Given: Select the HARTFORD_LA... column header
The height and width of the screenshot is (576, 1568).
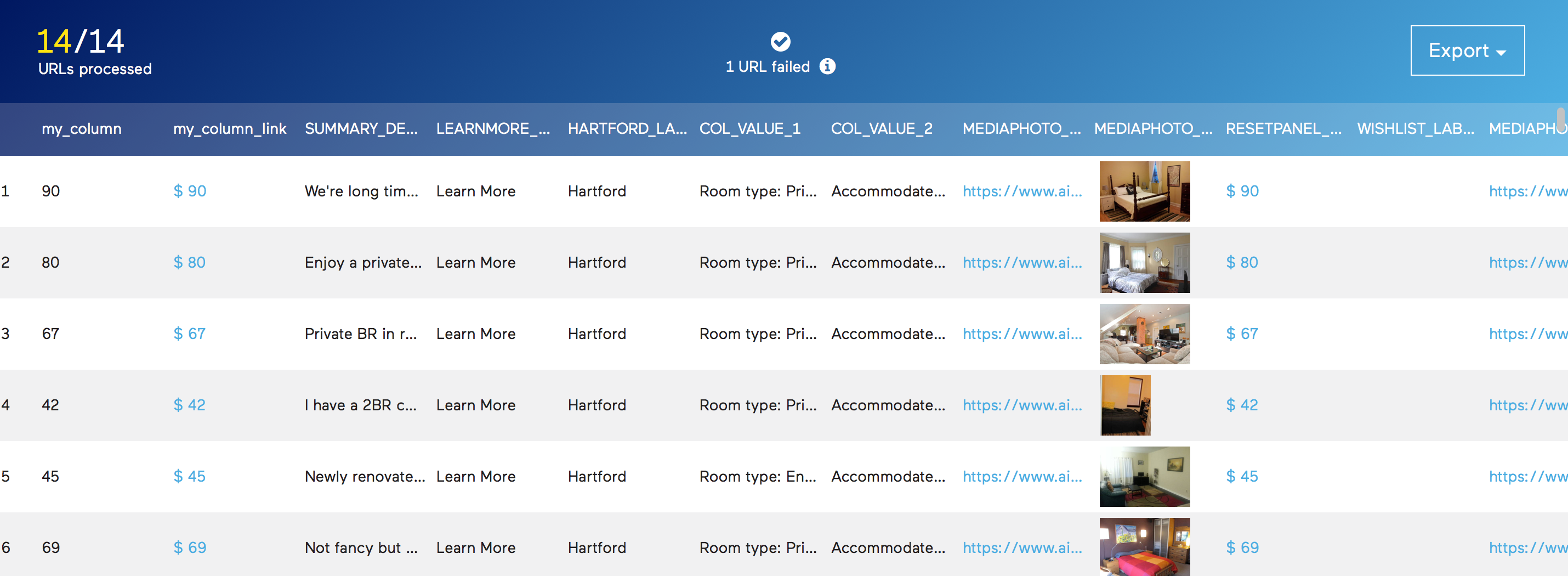Looking at the screenshot, I should tap(627, 129).
